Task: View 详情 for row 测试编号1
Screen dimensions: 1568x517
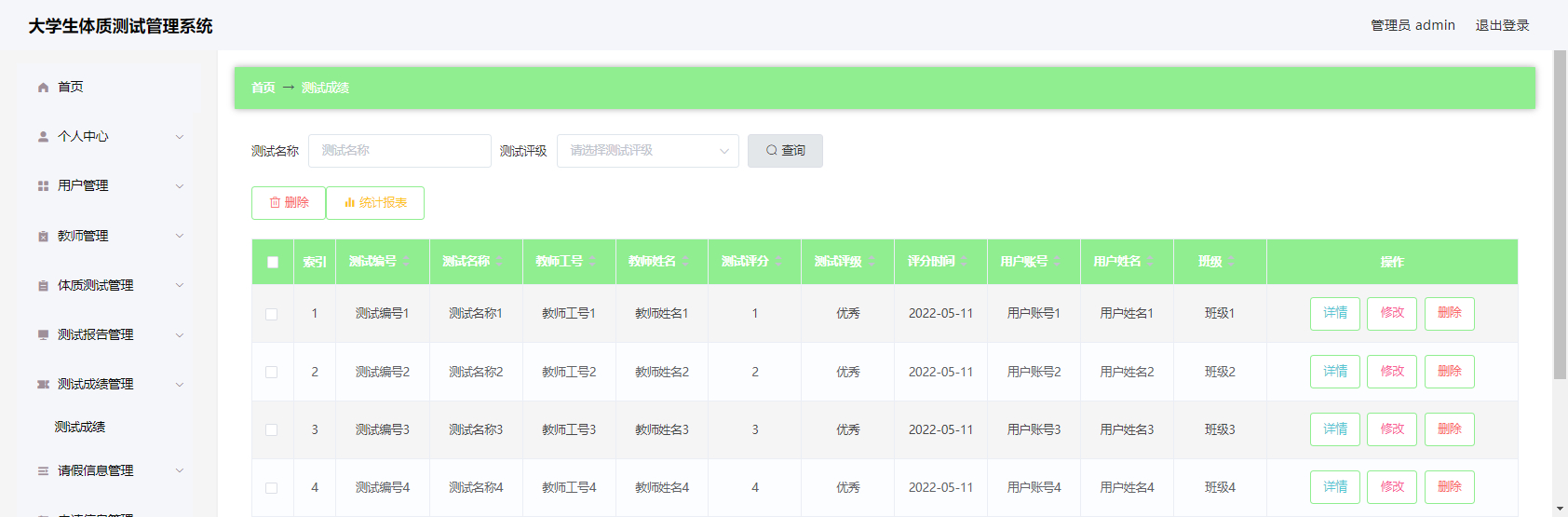Action: (x=1335, y=314)
